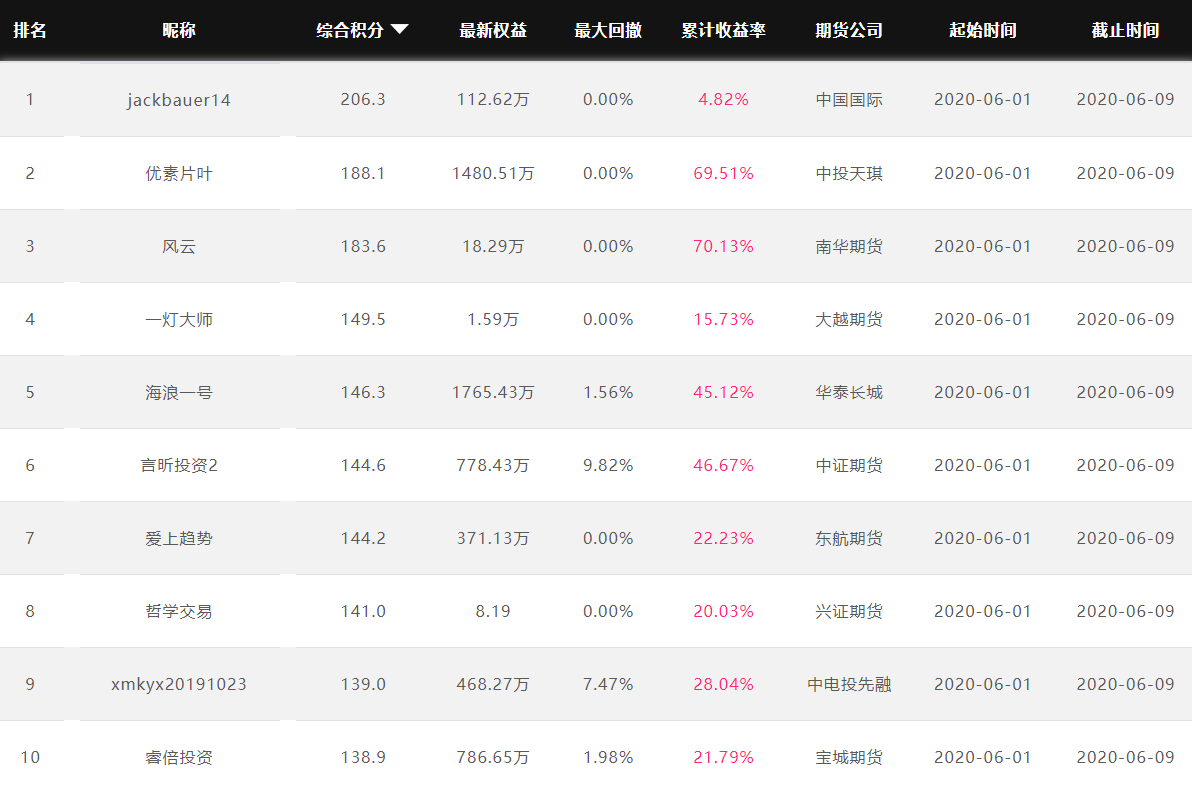Click return rate 20.03%
This screenshot has width=1192, height=789.
(x=723, y=611)
